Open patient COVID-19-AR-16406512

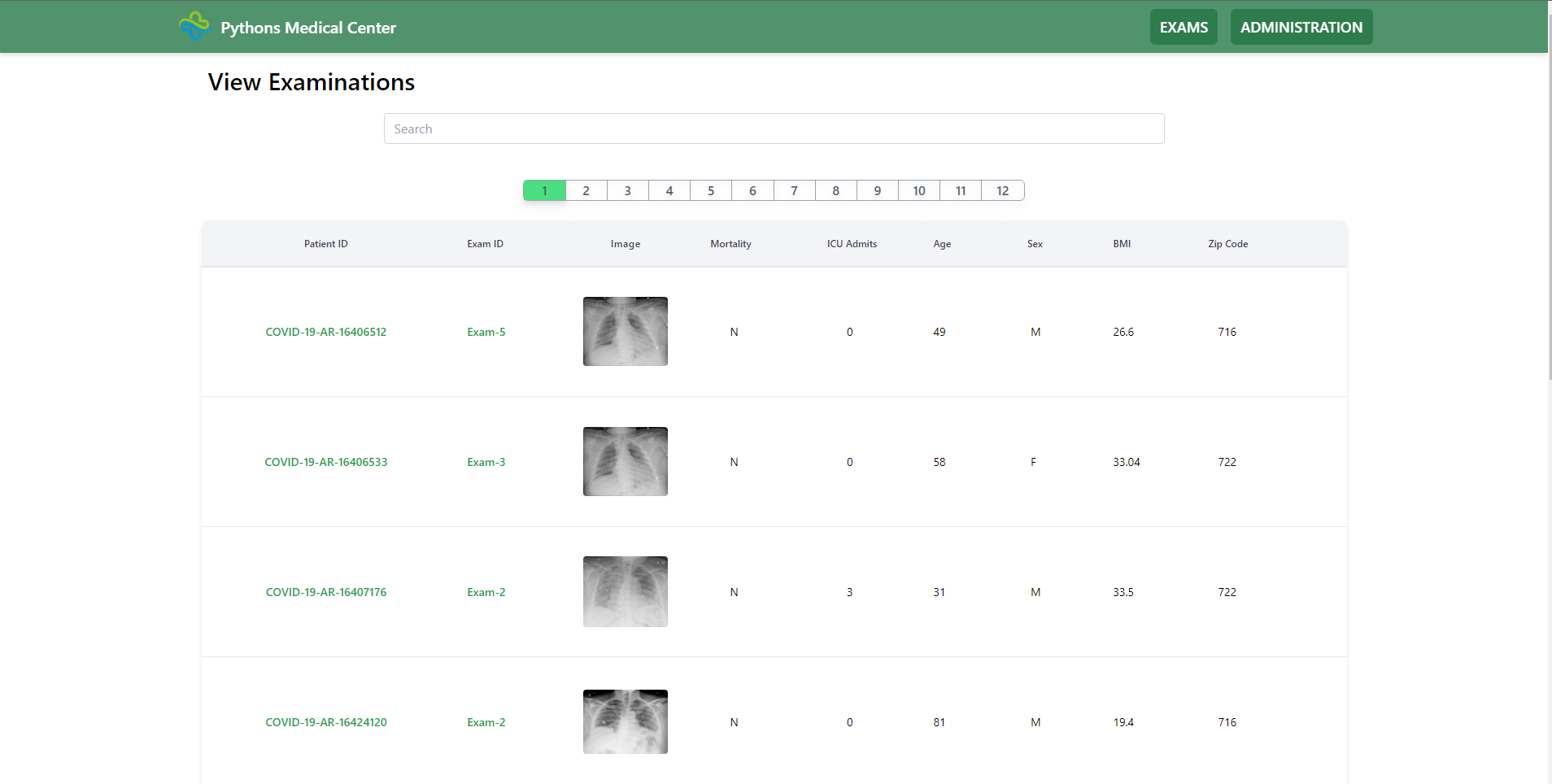[325, 332]
